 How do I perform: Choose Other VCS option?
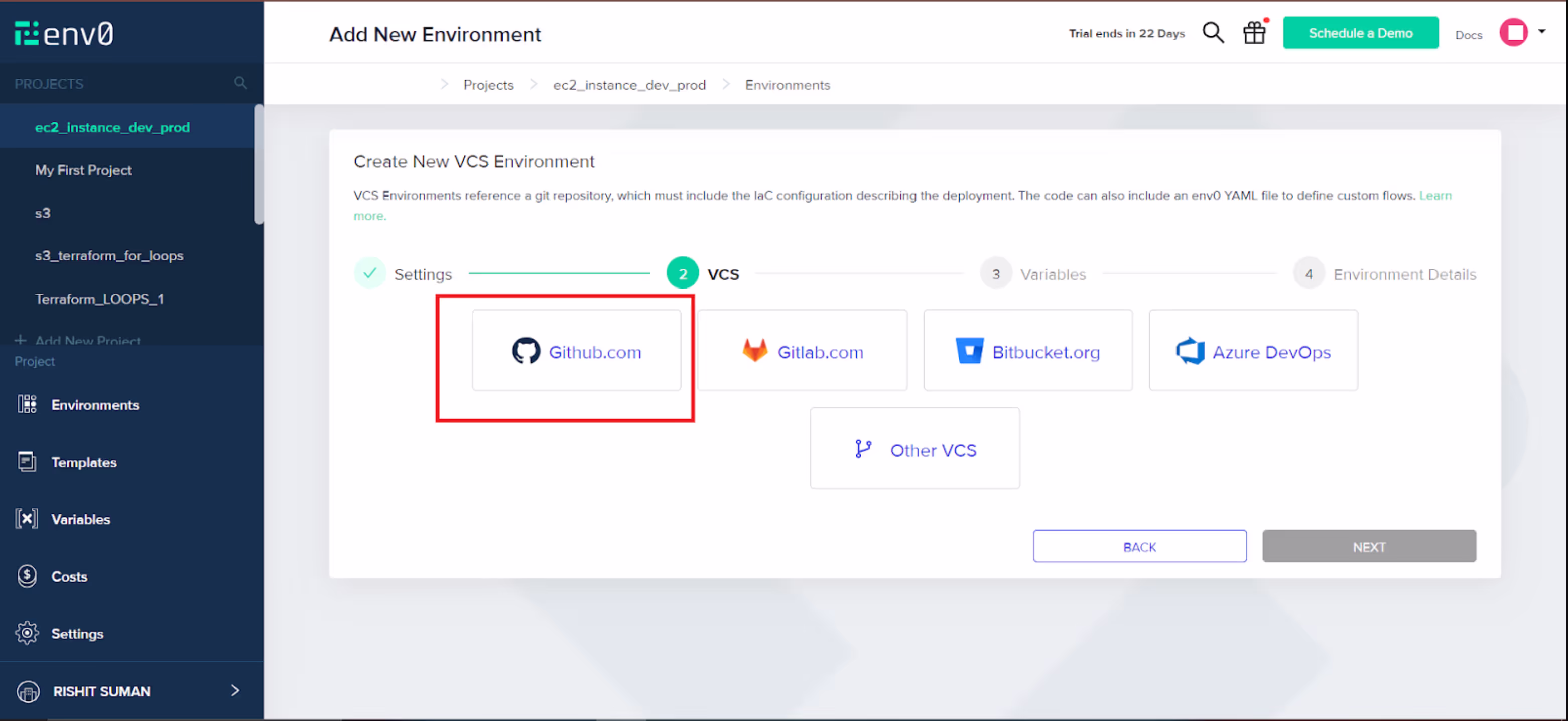[915, 449]
